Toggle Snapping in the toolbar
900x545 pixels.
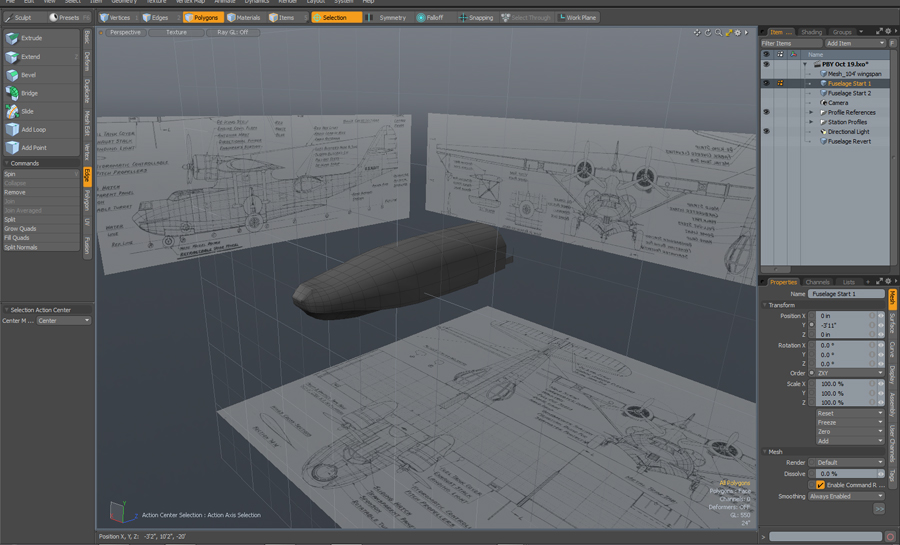pyautogui.click(x=476, y=18)
